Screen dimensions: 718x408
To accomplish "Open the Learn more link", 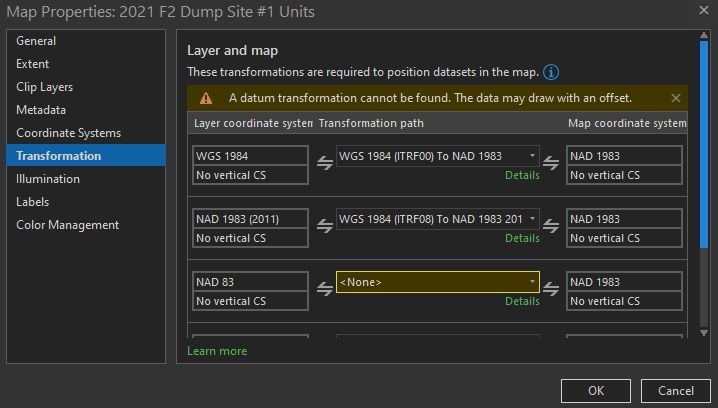I will pos(217,351).
